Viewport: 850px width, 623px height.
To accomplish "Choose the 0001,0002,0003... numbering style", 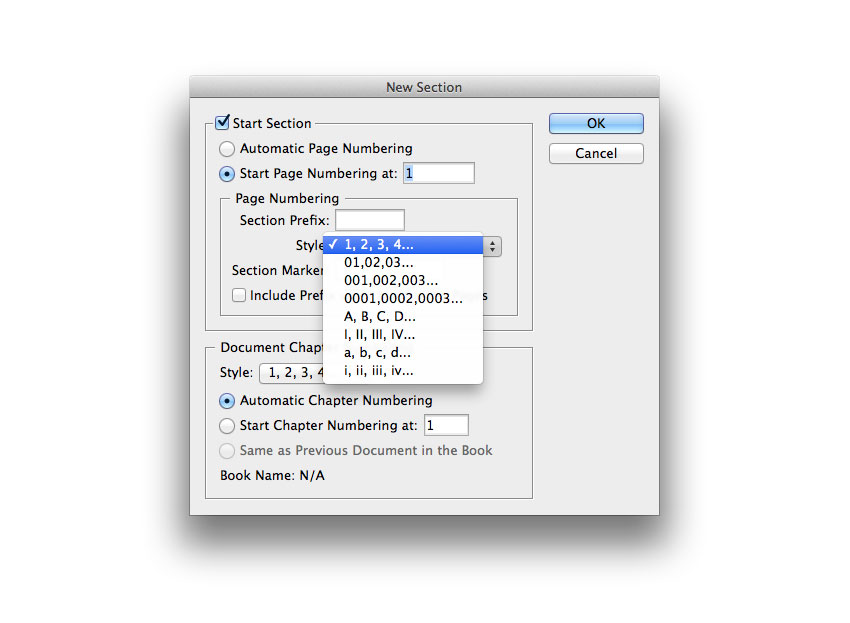I will coord(402,299).
